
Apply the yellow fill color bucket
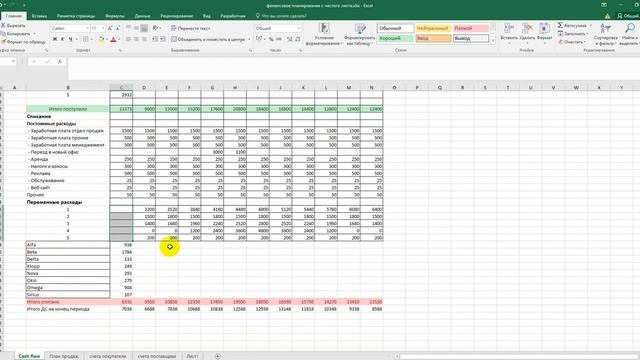101,39
